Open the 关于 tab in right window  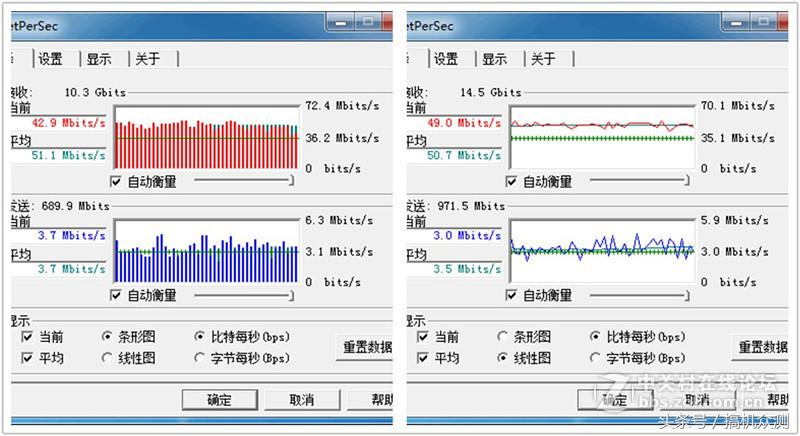[x=543, y=59]
